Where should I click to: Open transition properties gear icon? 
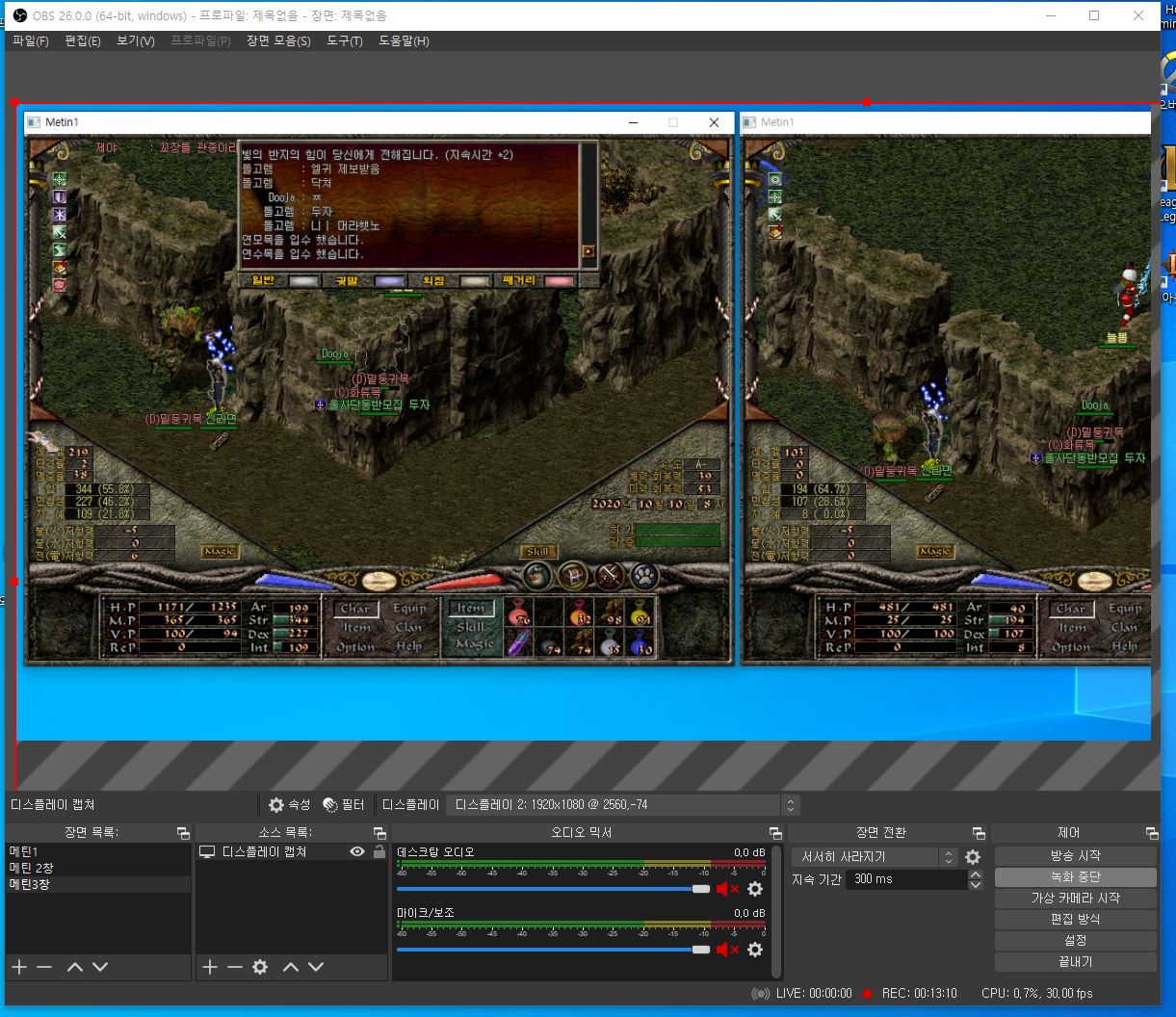point(973,857)
